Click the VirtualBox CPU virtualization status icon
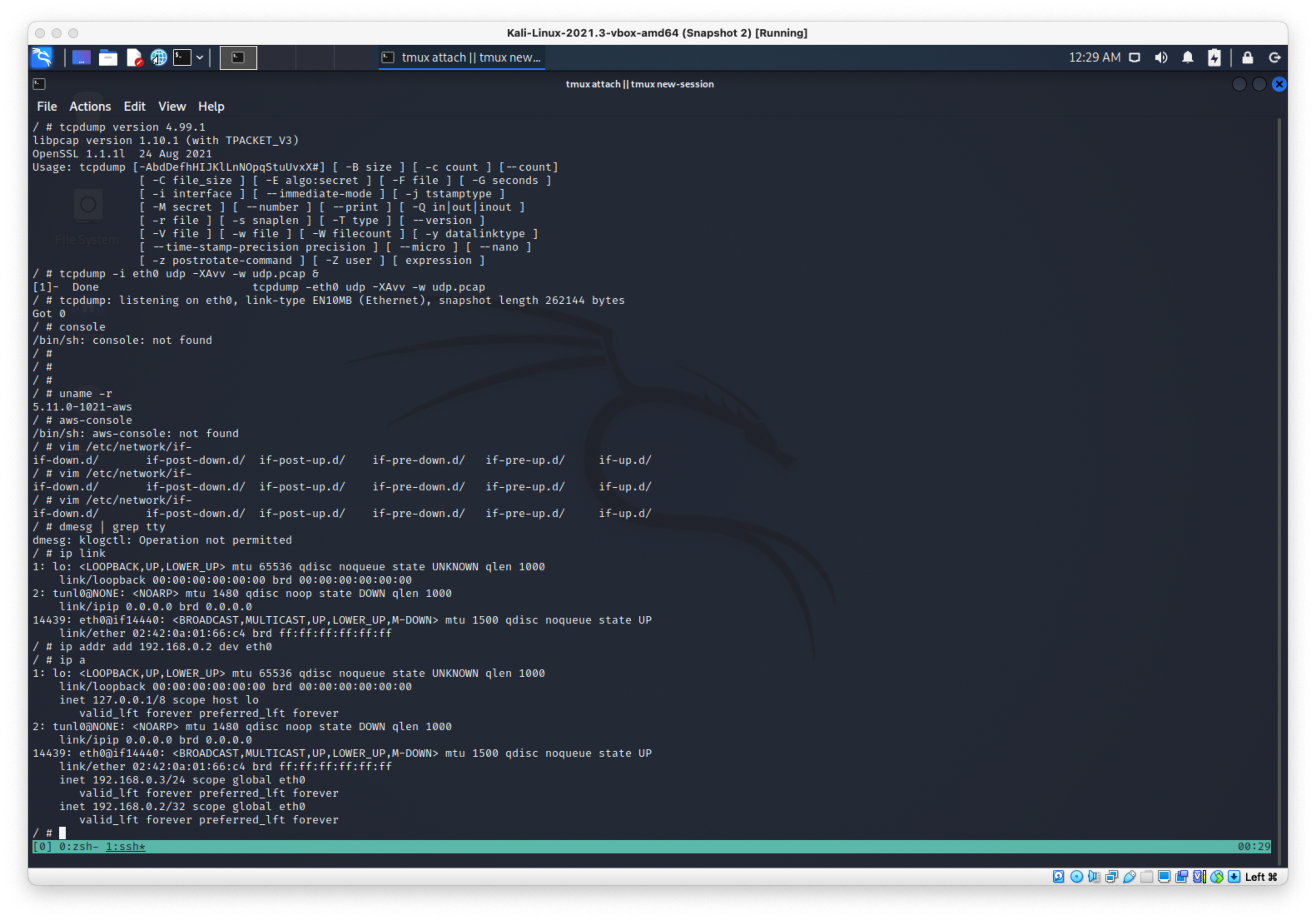 point(1199,877)
